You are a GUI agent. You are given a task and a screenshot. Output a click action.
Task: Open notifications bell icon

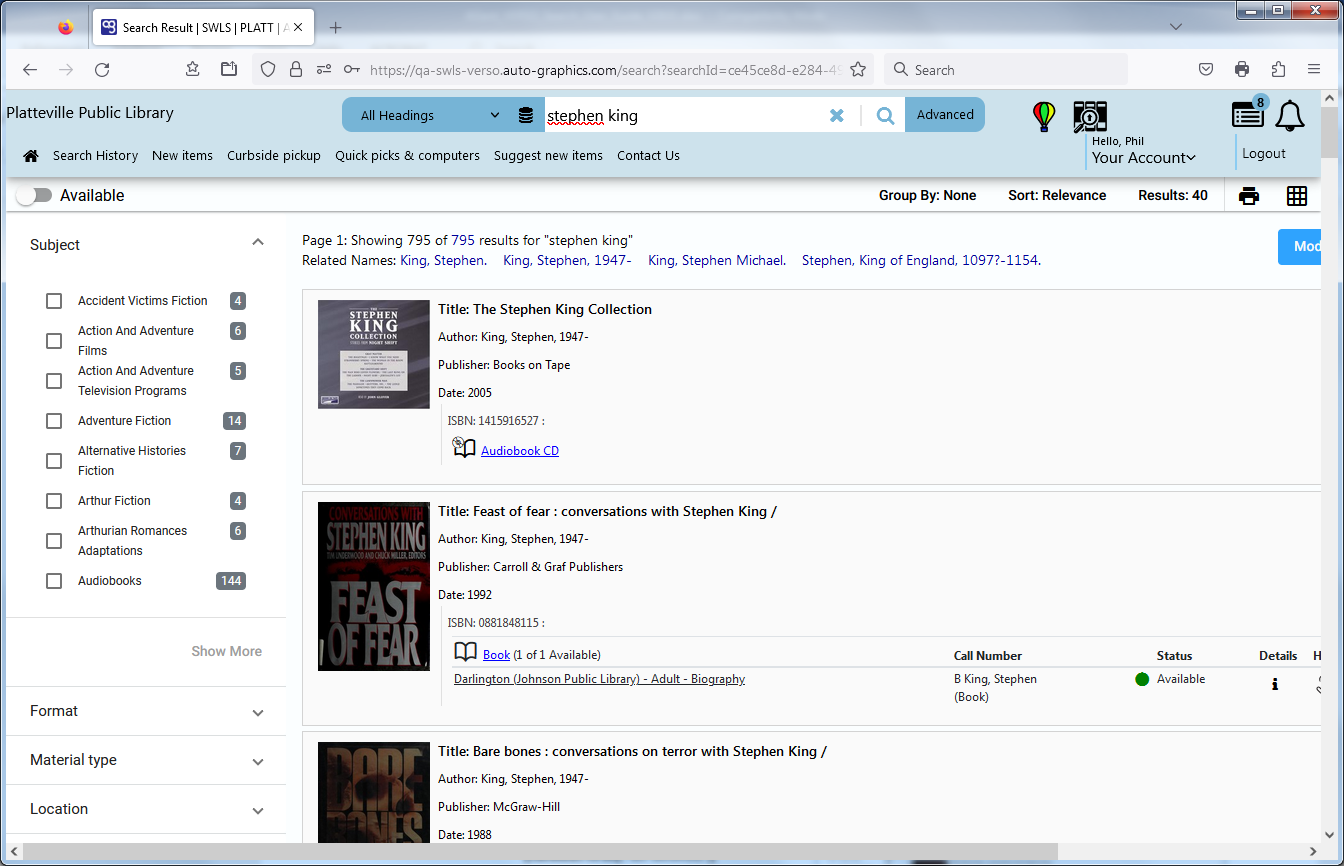(x=1290, y=116)
